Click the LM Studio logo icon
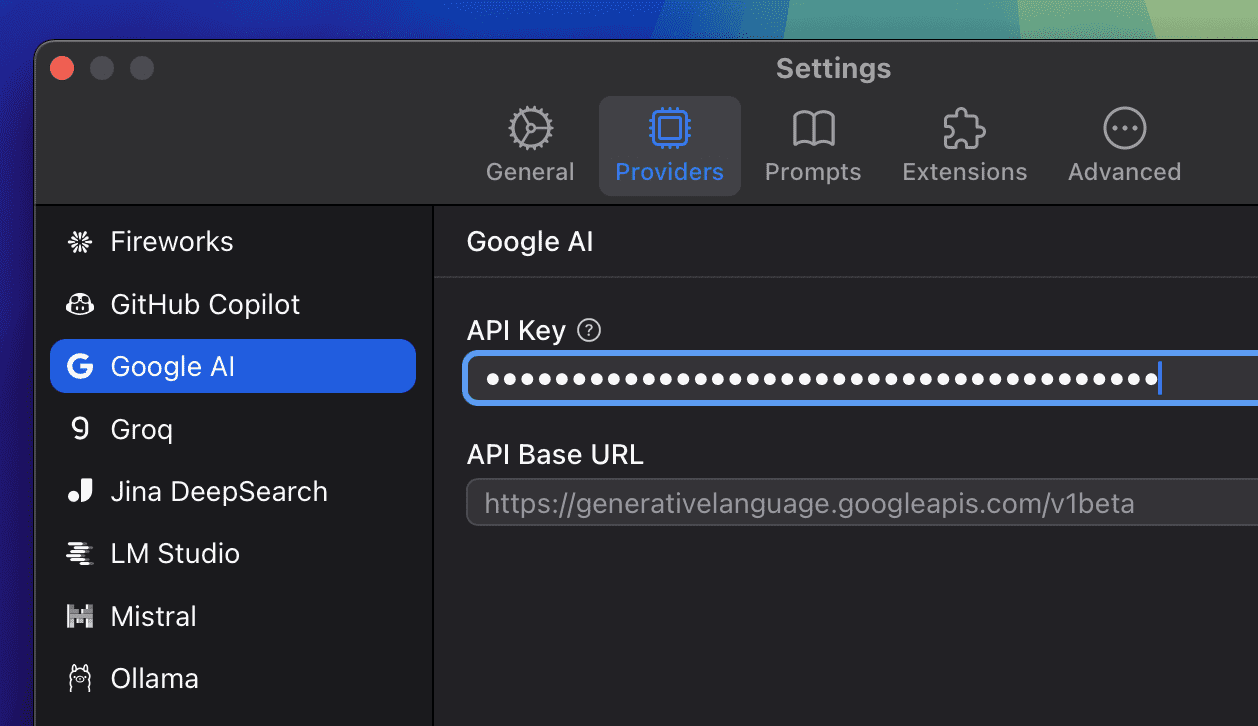The height and width of the screenshot is (726, 1258). tap(80, 554)
